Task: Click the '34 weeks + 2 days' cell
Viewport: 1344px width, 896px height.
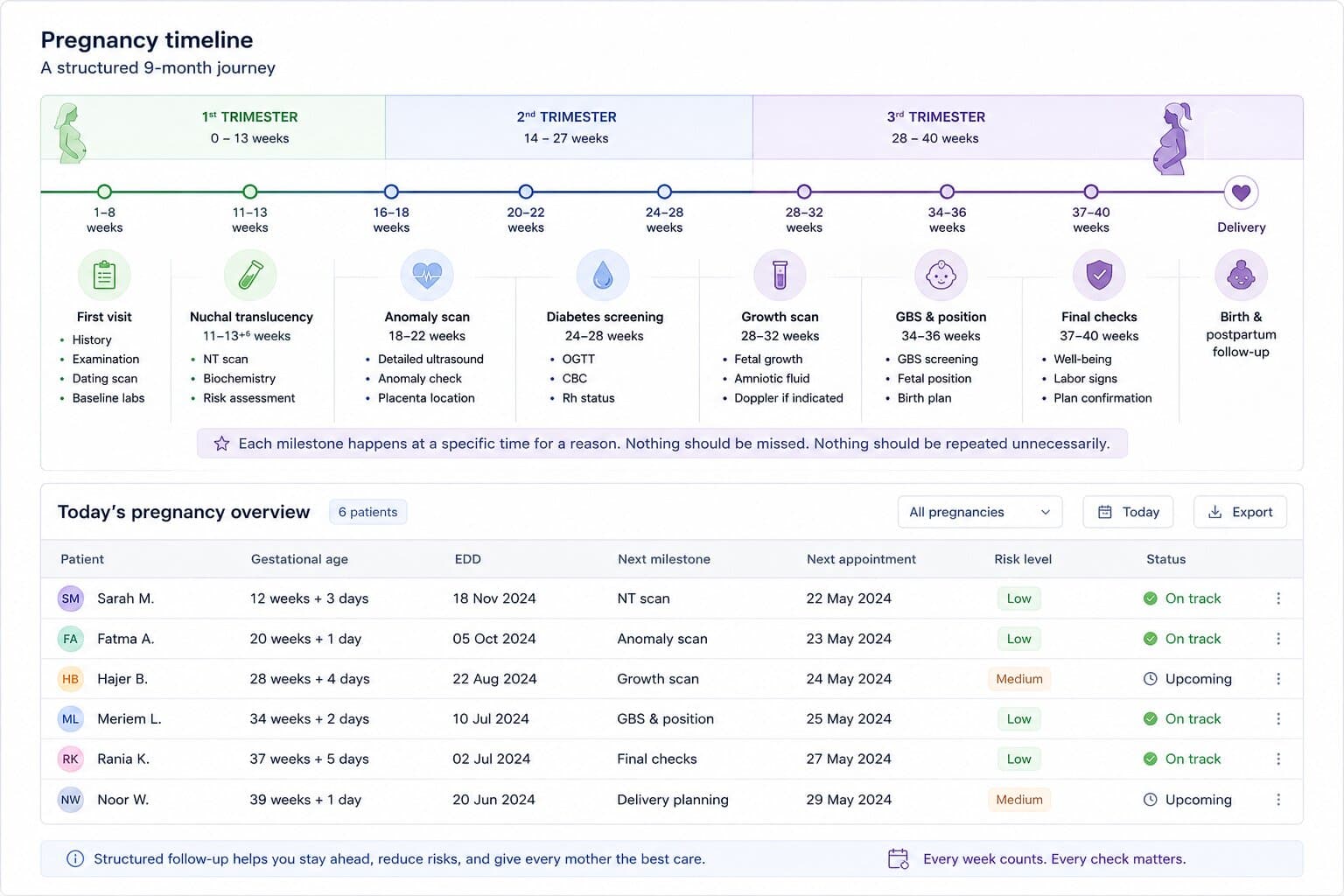Action: (310, 718)
